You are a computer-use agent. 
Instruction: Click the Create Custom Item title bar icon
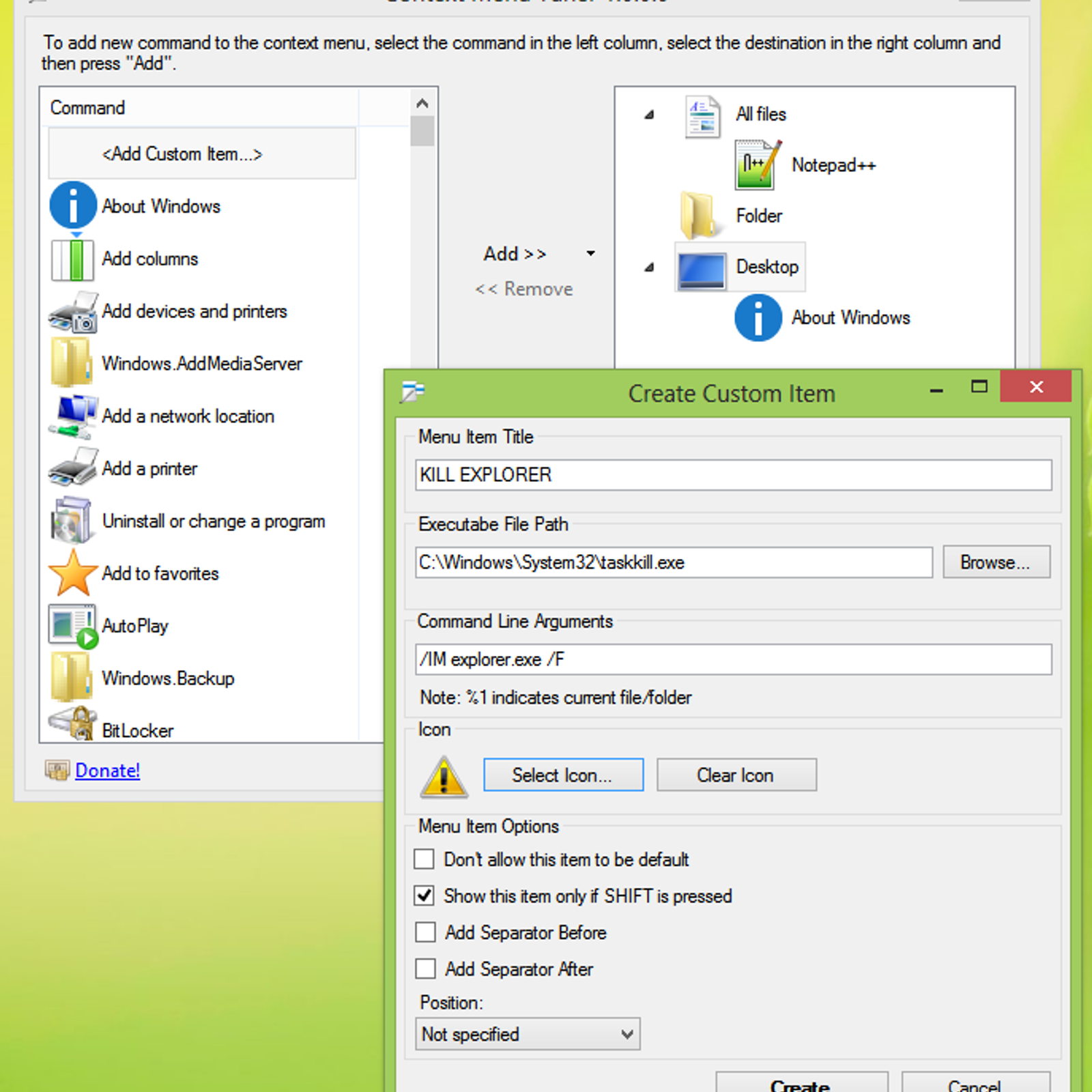412,392
